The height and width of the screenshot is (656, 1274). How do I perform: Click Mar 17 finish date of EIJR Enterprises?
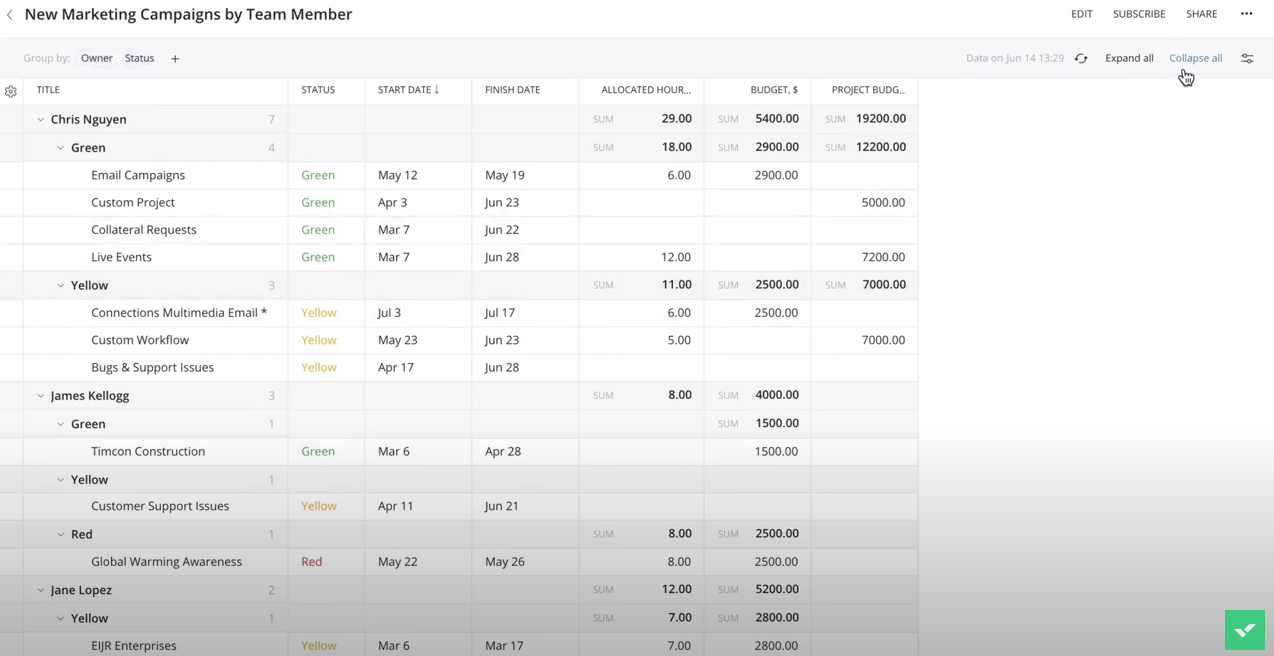[x=504, y=646]
